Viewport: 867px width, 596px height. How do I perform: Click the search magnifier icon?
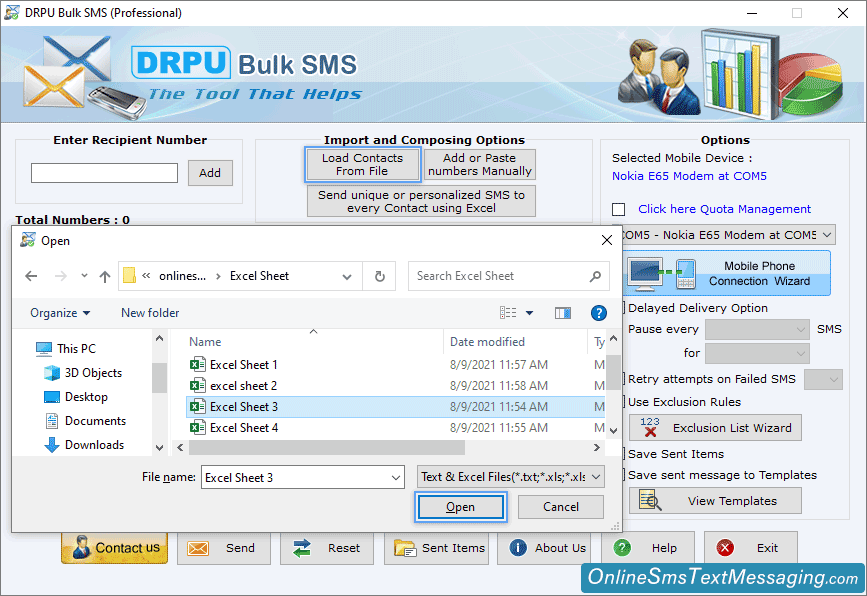pos(595,276)
